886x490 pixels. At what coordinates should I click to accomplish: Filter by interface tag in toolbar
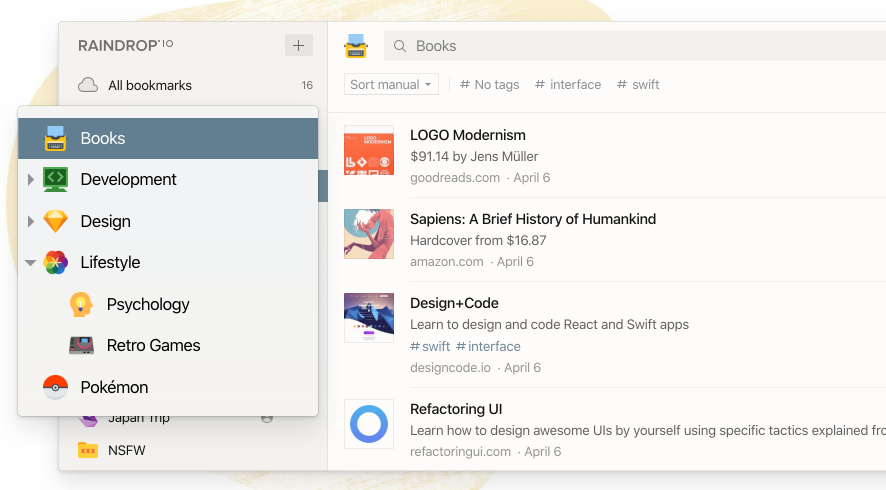(568, 85)
